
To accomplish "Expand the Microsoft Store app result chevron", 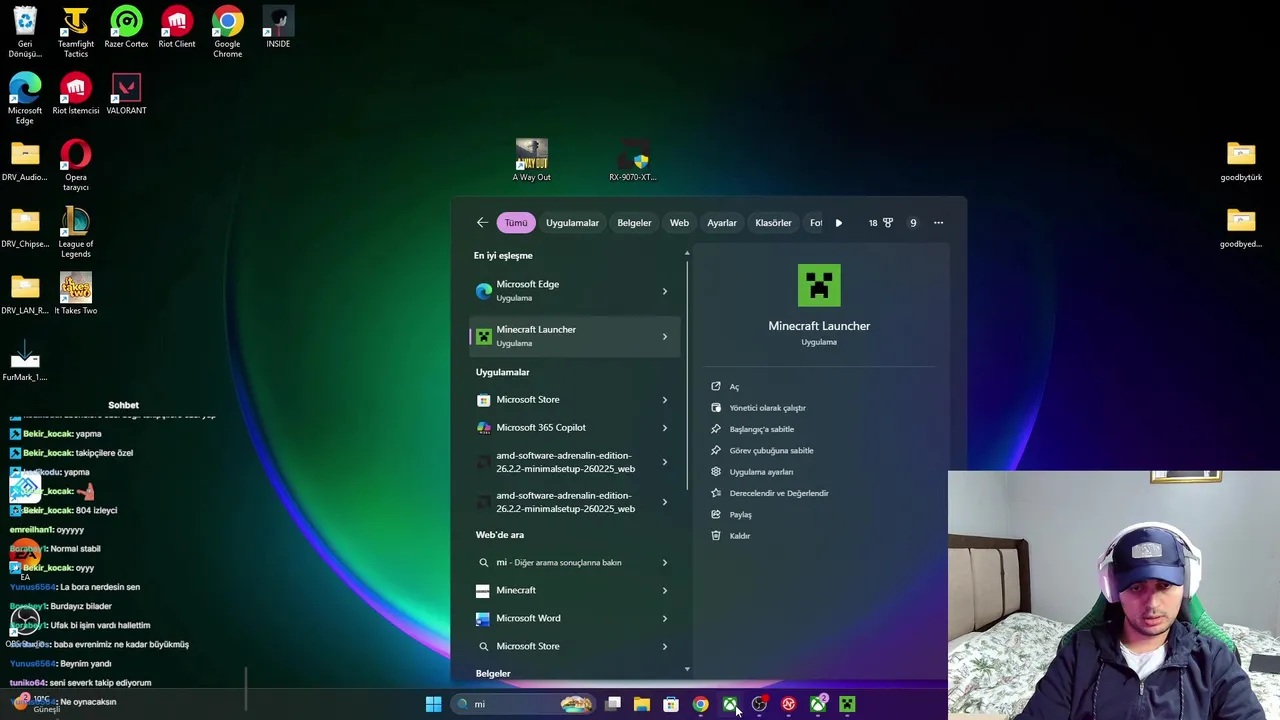I will (x=664, y=400).
